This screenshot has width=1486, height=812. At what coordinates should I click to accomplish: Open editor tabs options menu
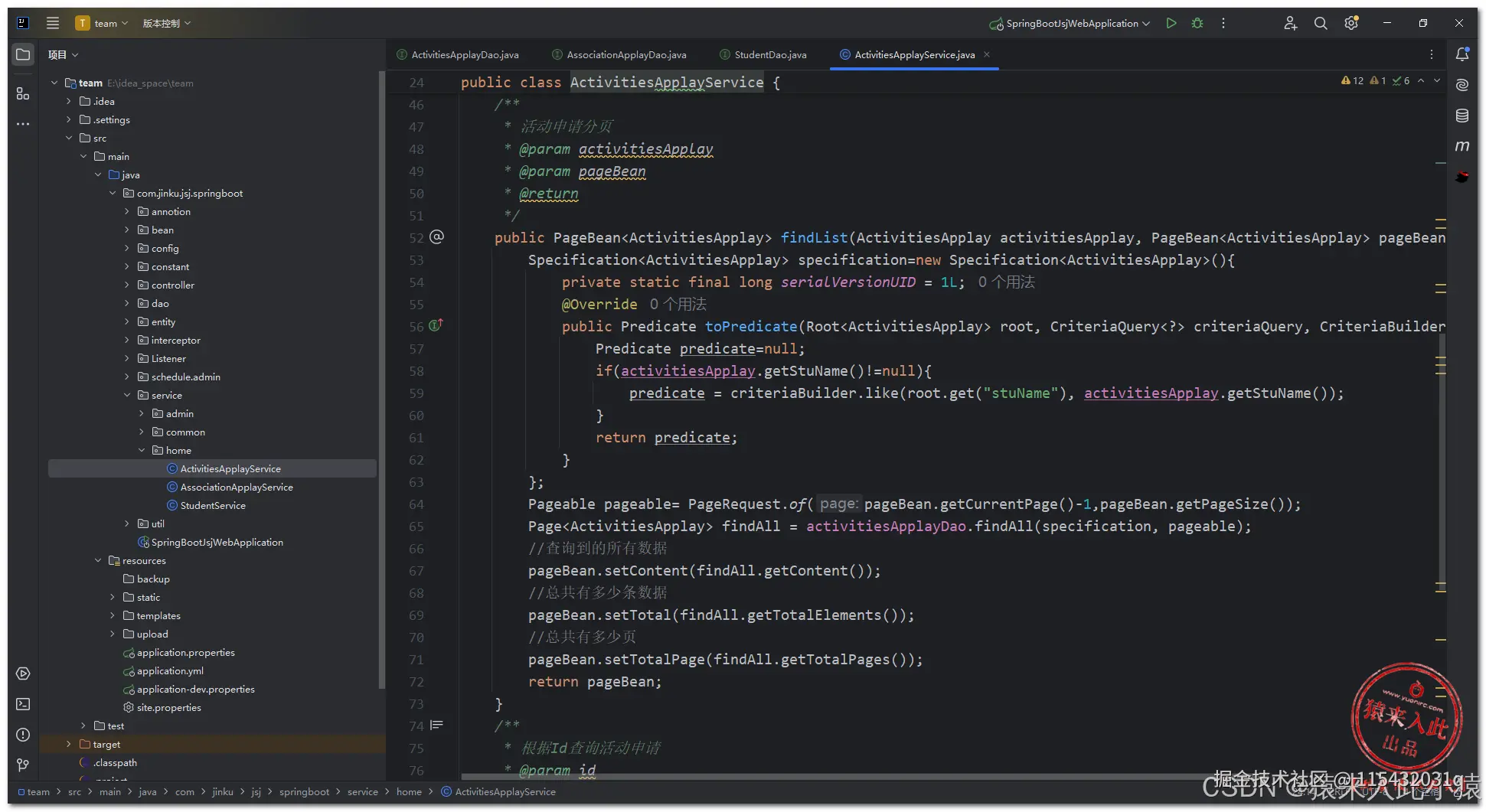coord(1432,54)
